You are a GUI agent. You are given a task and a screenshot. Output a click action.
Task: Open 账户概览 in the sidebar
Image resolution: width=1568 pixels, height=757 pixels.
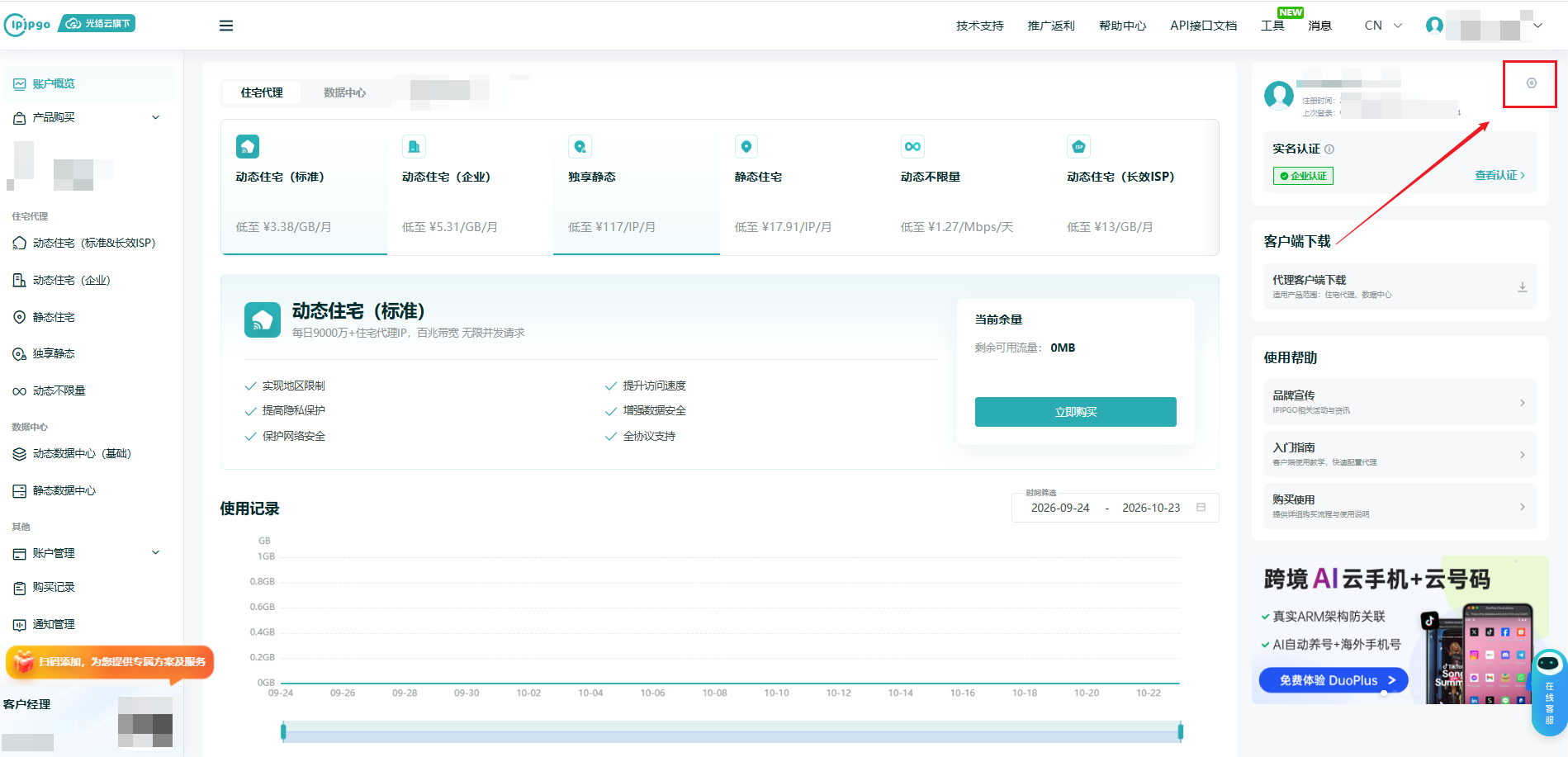click(89, 83)
